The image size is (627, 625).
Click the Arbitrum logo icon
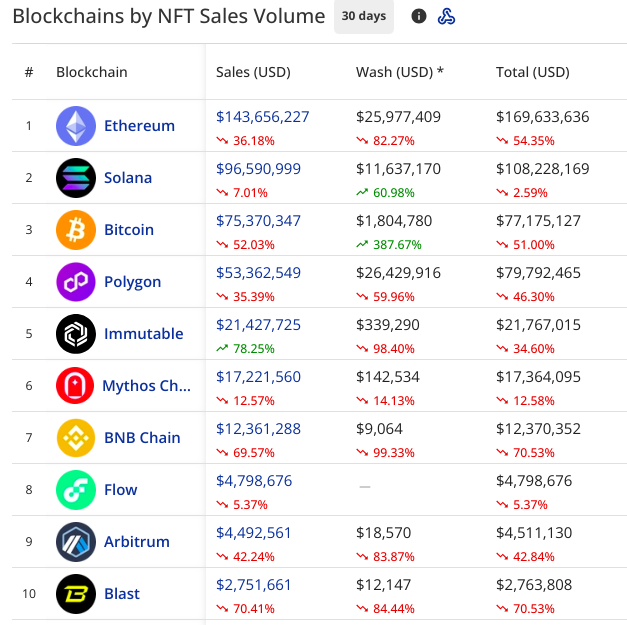point(76,542)
